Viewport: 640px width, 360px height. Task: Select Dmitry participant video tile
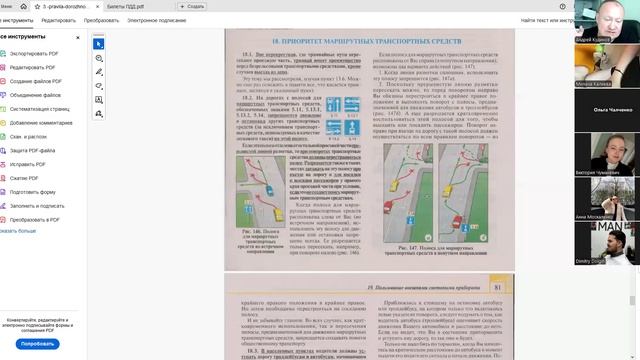coord(607,243)
